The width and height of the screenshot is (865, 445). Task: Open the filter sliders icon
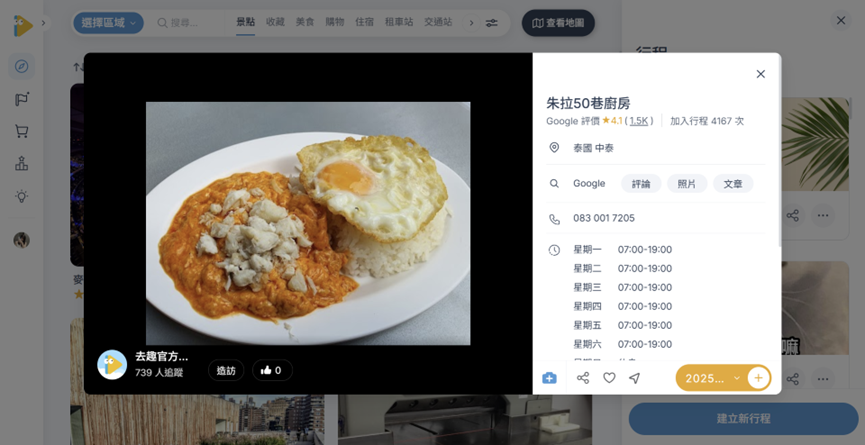tap(492, 23)
